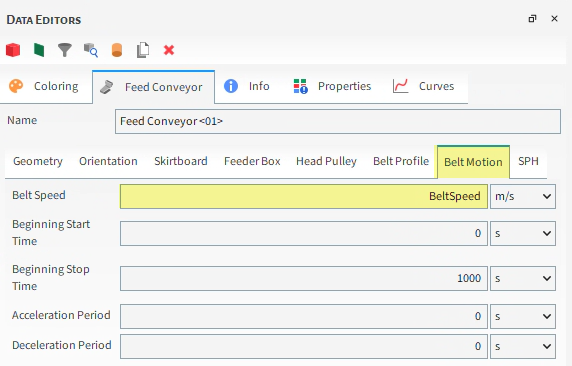Click the red X delete icon
This screenshot has width=572, height=366.
tap(169, 50)
